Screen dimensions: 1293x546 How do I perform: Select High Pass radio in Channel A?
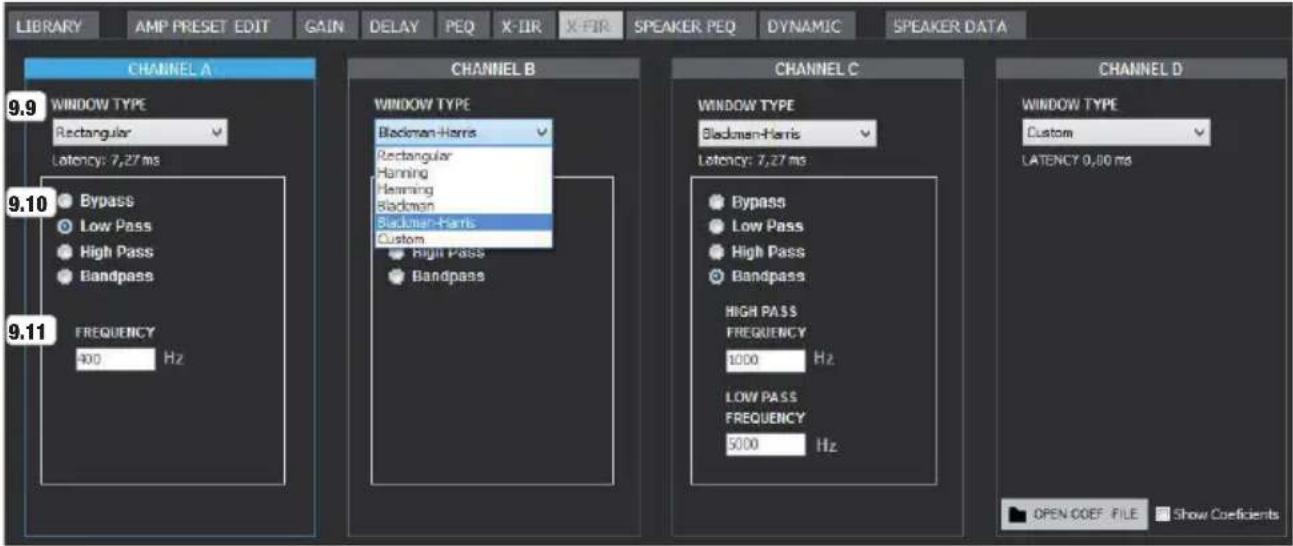click(64, 252)
